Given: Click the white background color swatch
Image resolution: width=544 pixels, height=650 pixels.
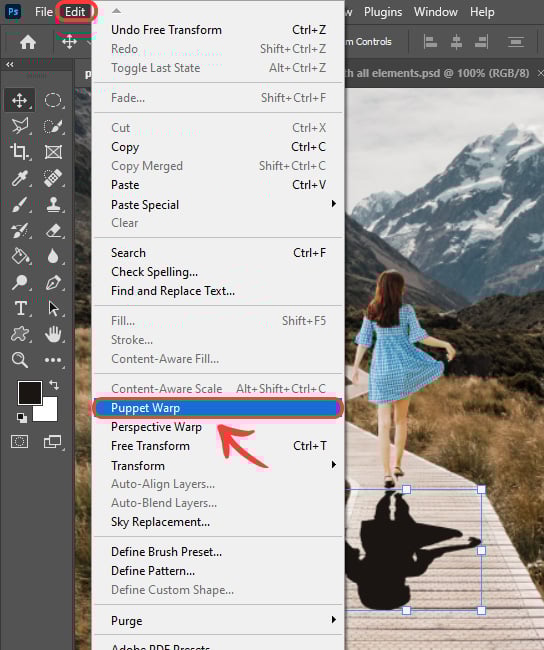Looking at the screenshot, I should coord(49,412).
